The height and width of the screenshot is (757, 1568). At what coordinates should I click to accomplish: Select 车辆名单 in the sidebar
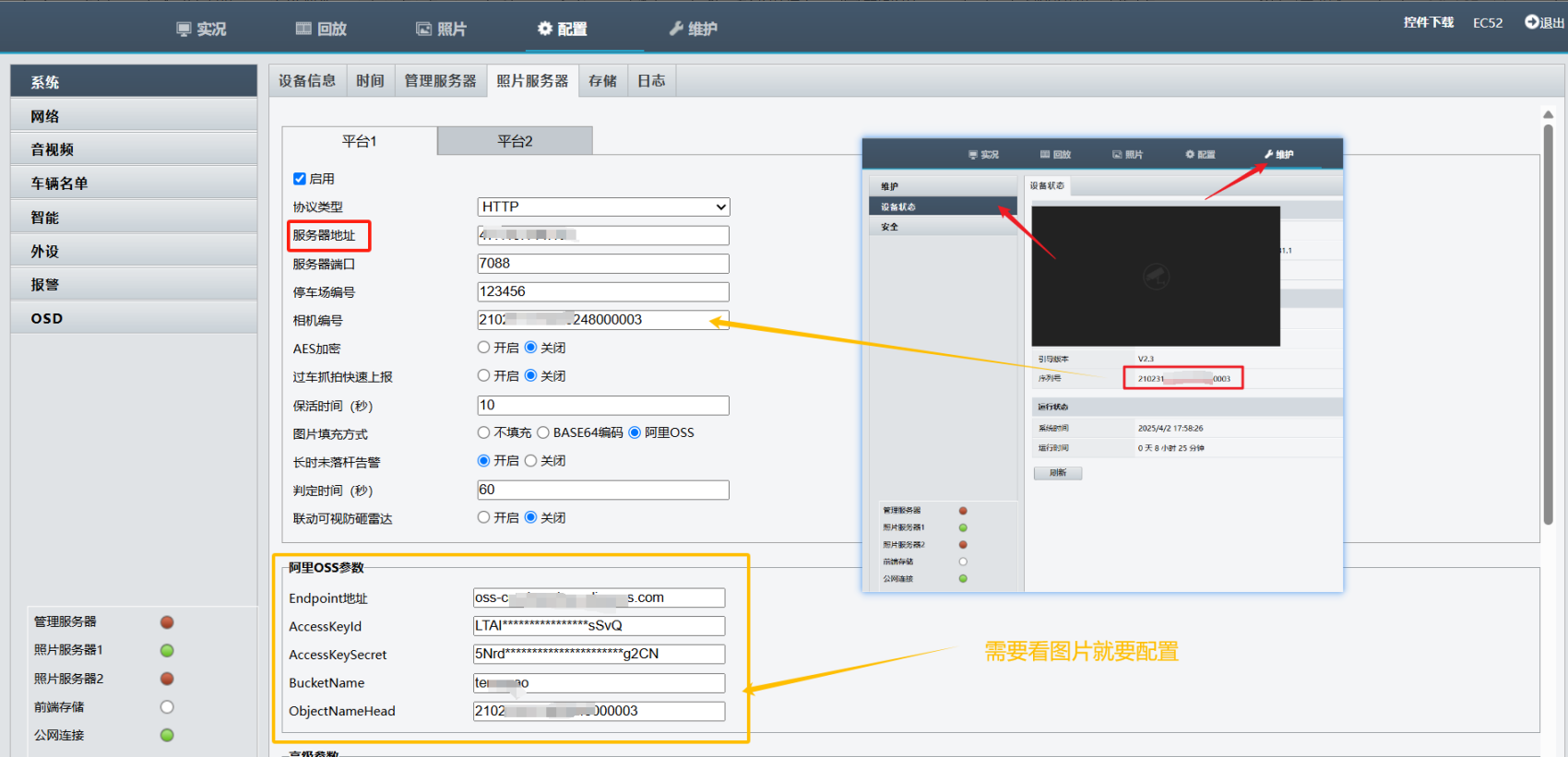click(134, 183)
